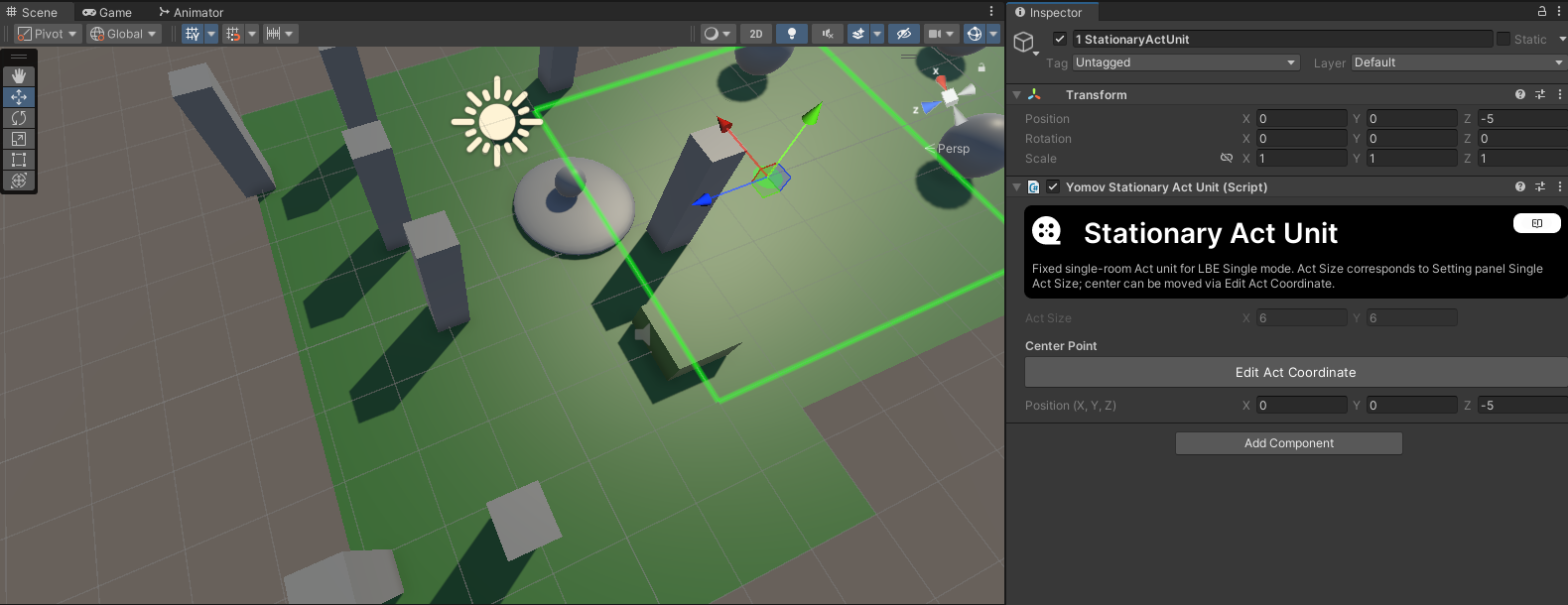Viewport: 1568px width, 605px height.
Task: Select the Move tool
Action: (19, 97)
